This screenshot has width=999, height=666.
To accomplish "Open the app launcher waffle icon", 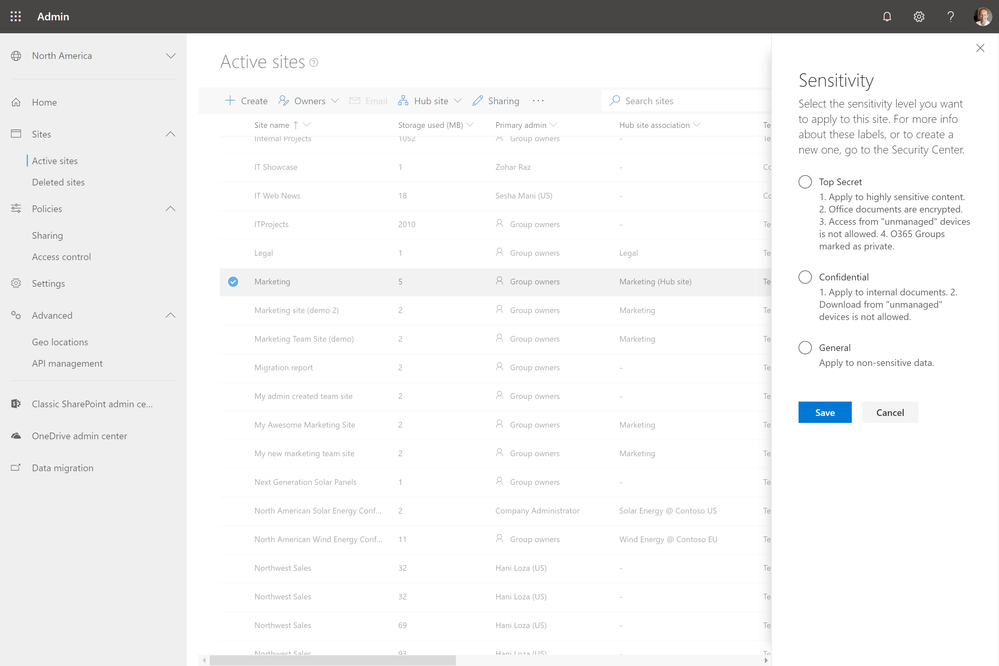I will click(x=15, y=17).
